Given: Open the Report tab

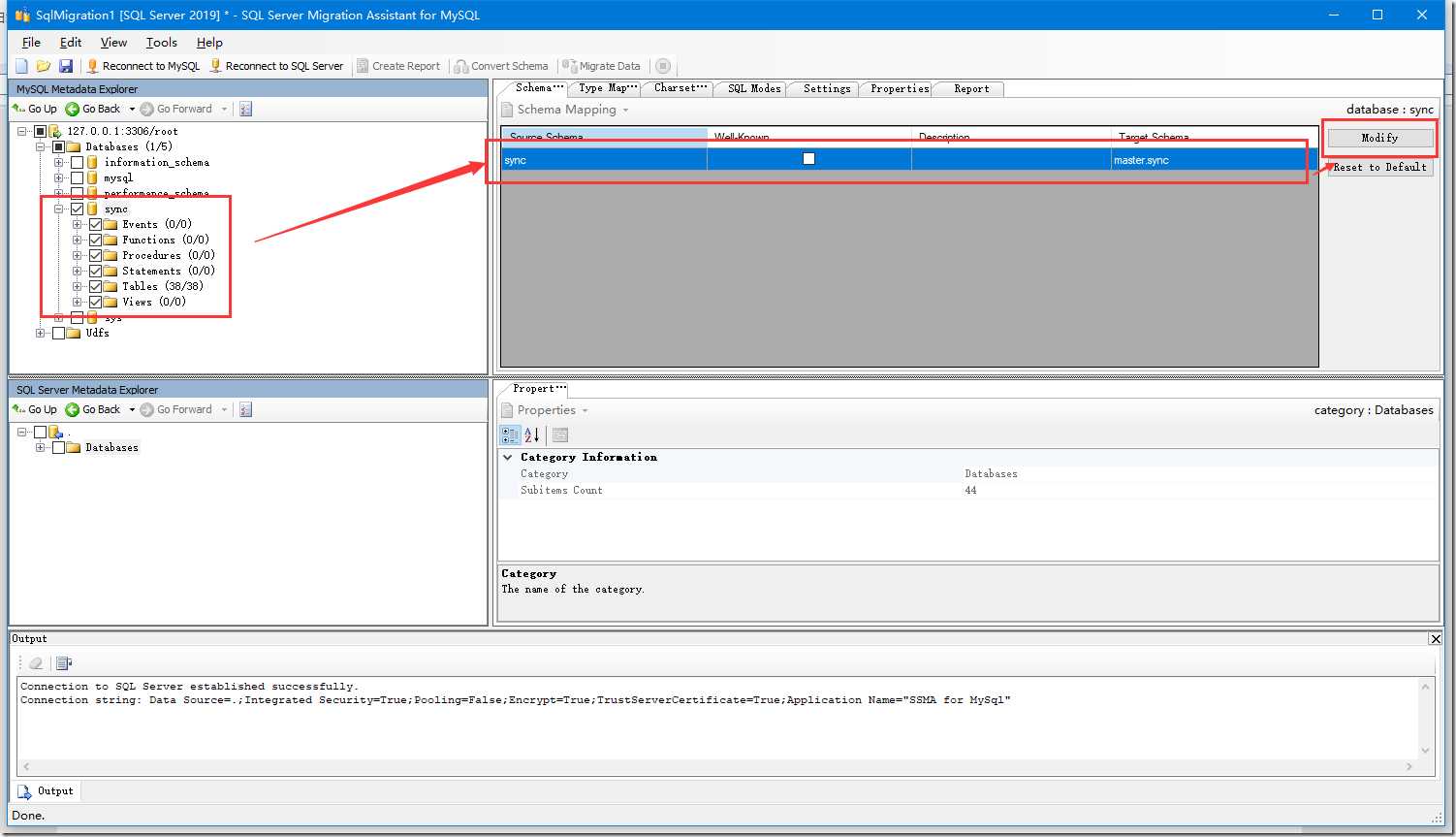Looking at the screenshot, I should [x=971, y=88].
